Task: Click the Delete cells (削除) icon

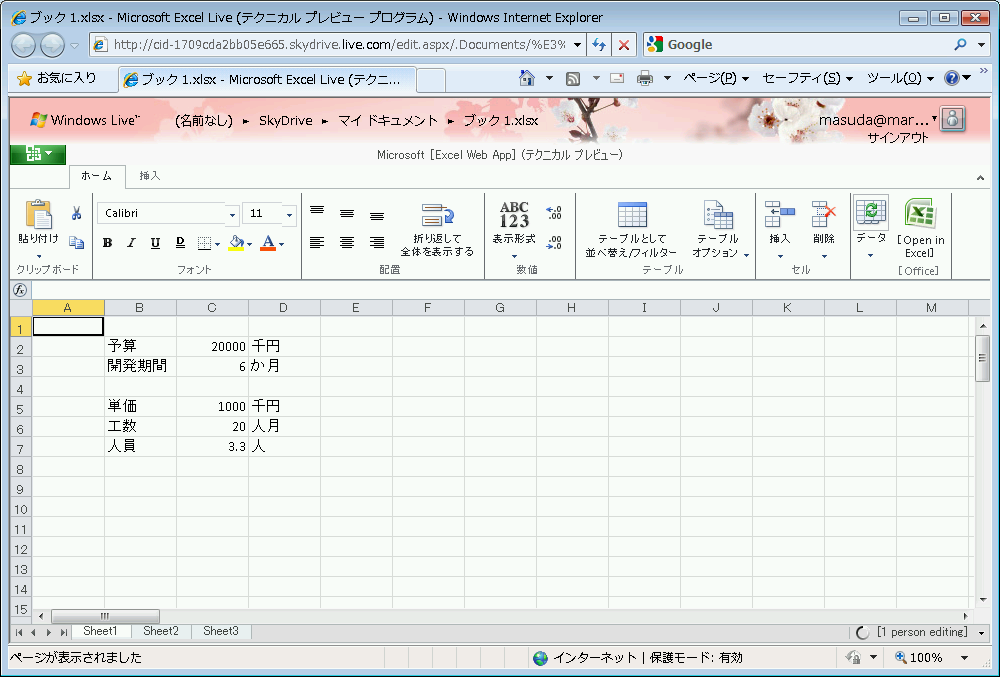Action: (823, 215)
